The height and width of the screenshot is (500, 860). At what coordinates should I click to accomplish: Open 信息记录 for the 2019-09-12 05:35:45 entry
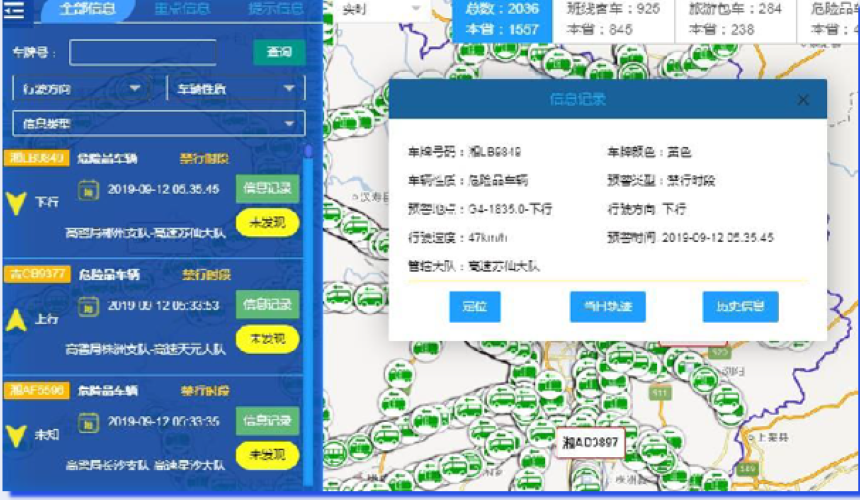click(267, 189)
